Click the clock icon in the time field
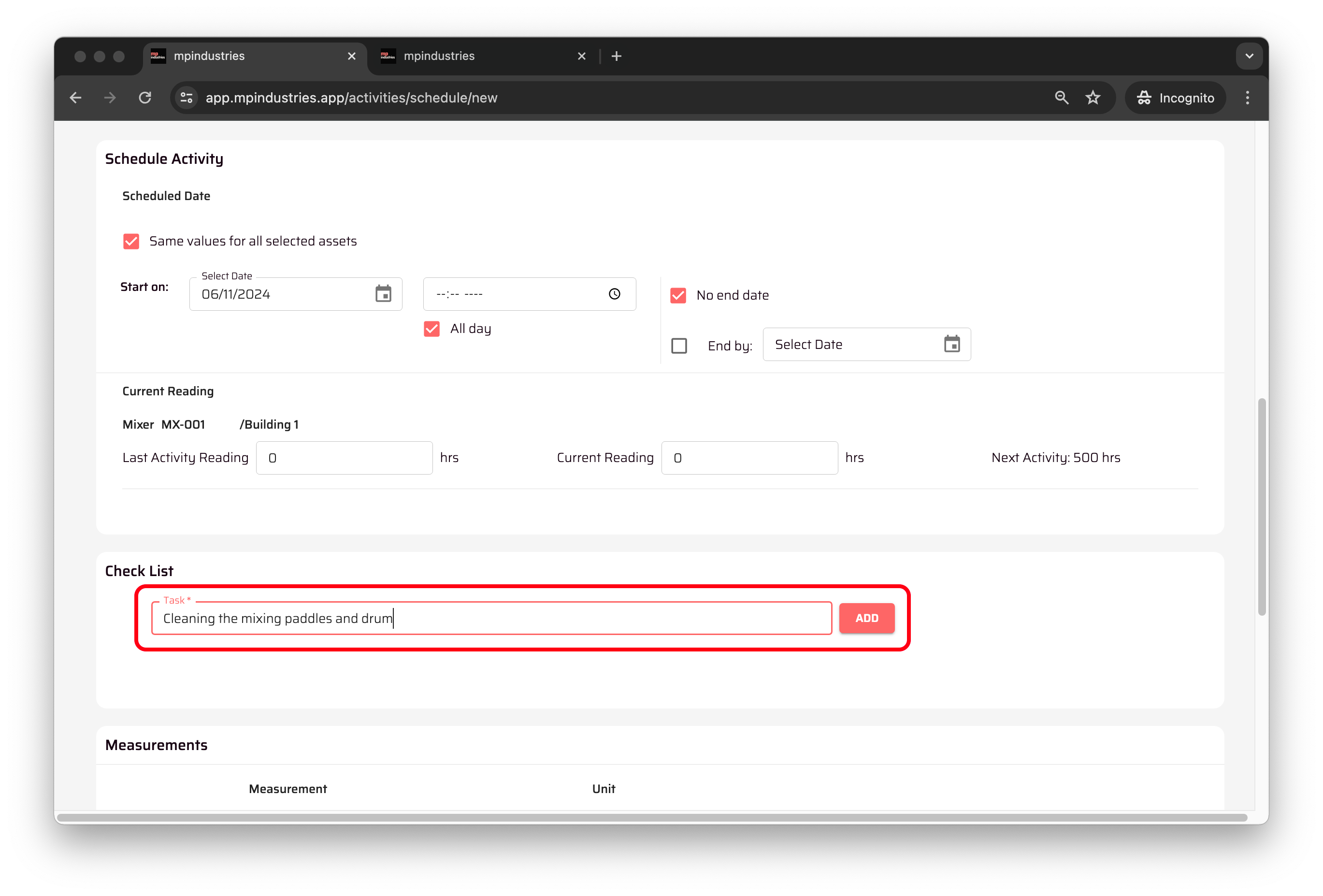The width and height of the screenshot is (1323, 896). [x=614, y=294]
